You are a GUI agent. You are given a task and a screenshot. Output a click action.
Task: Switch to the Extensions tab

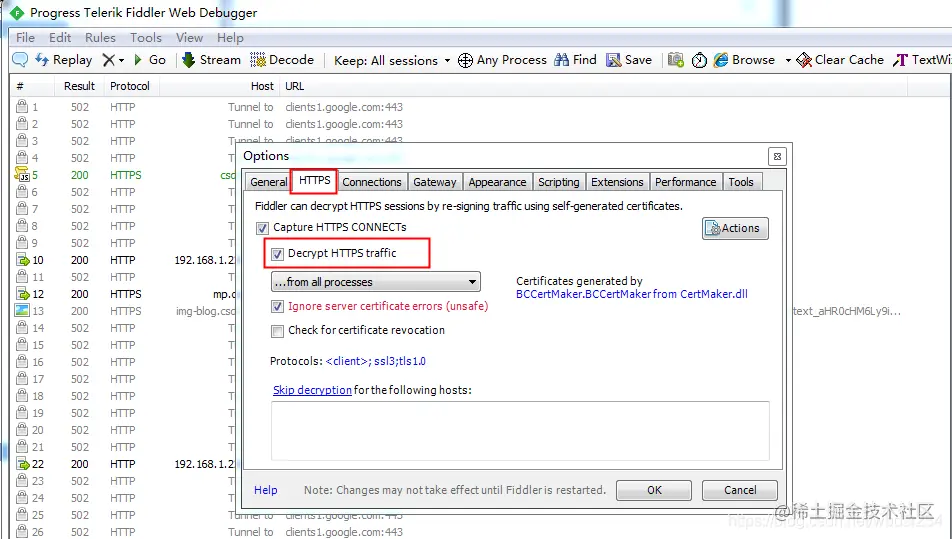617,182
